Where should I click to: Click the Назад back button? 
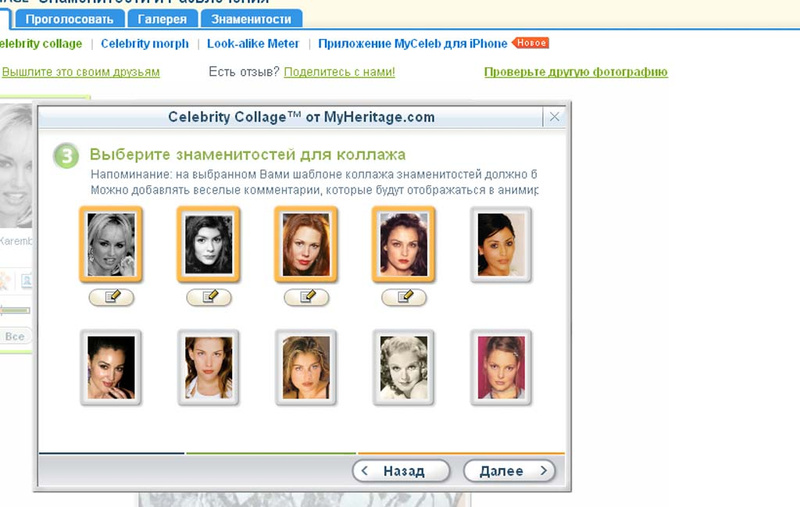401,471
